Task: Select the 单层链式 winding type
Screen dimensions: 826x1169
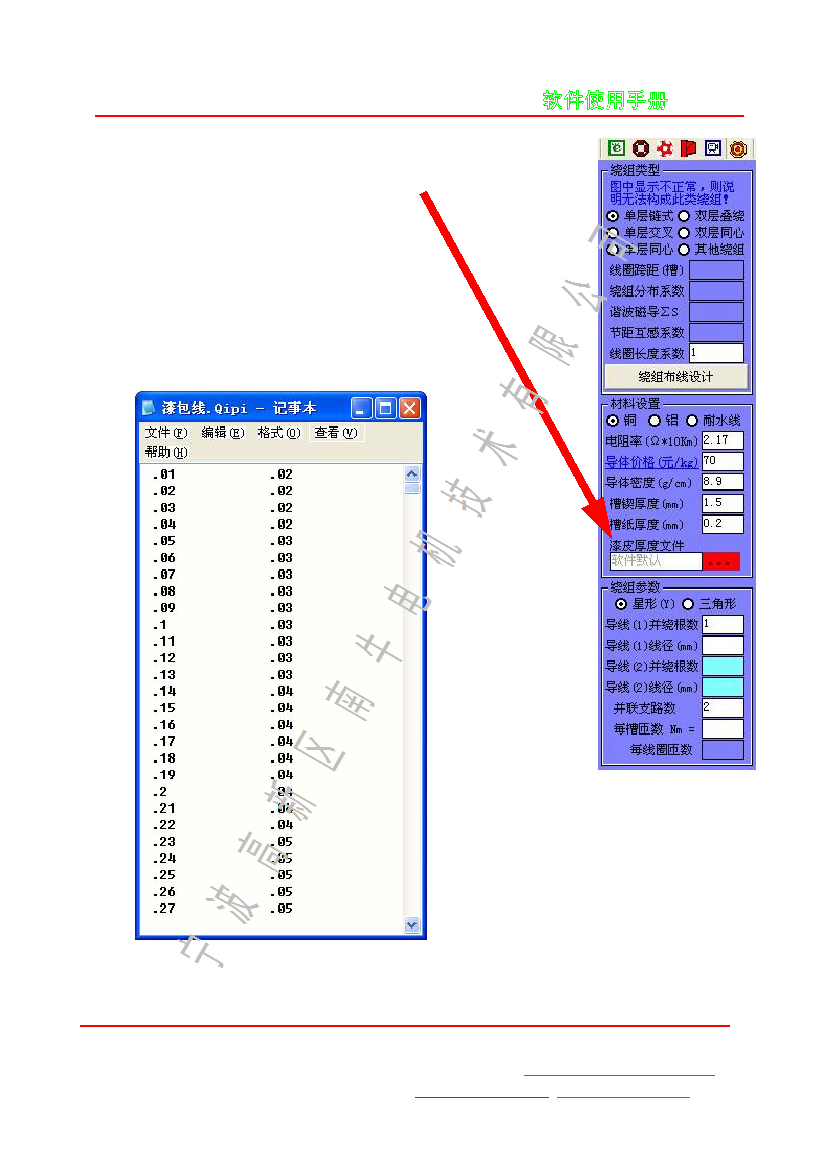Action: coord(613,215)
